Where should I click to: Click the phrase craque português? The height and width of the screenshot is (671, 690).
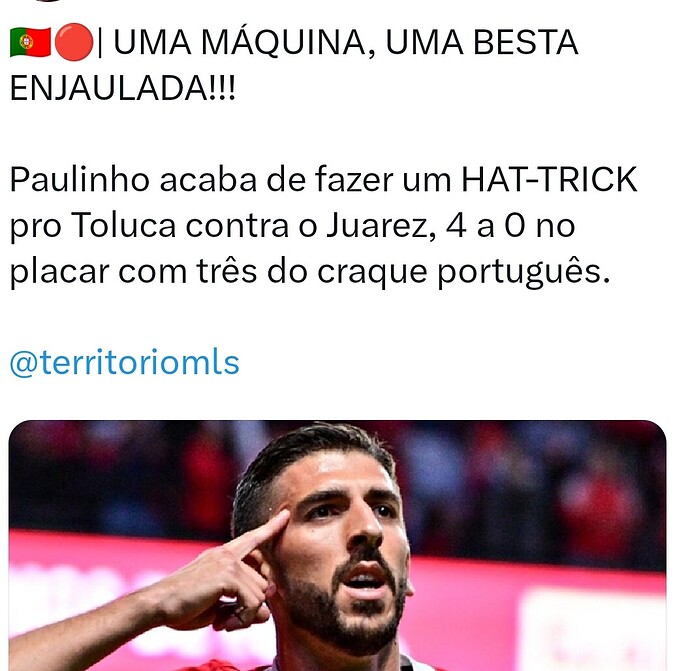click(464, 272)
